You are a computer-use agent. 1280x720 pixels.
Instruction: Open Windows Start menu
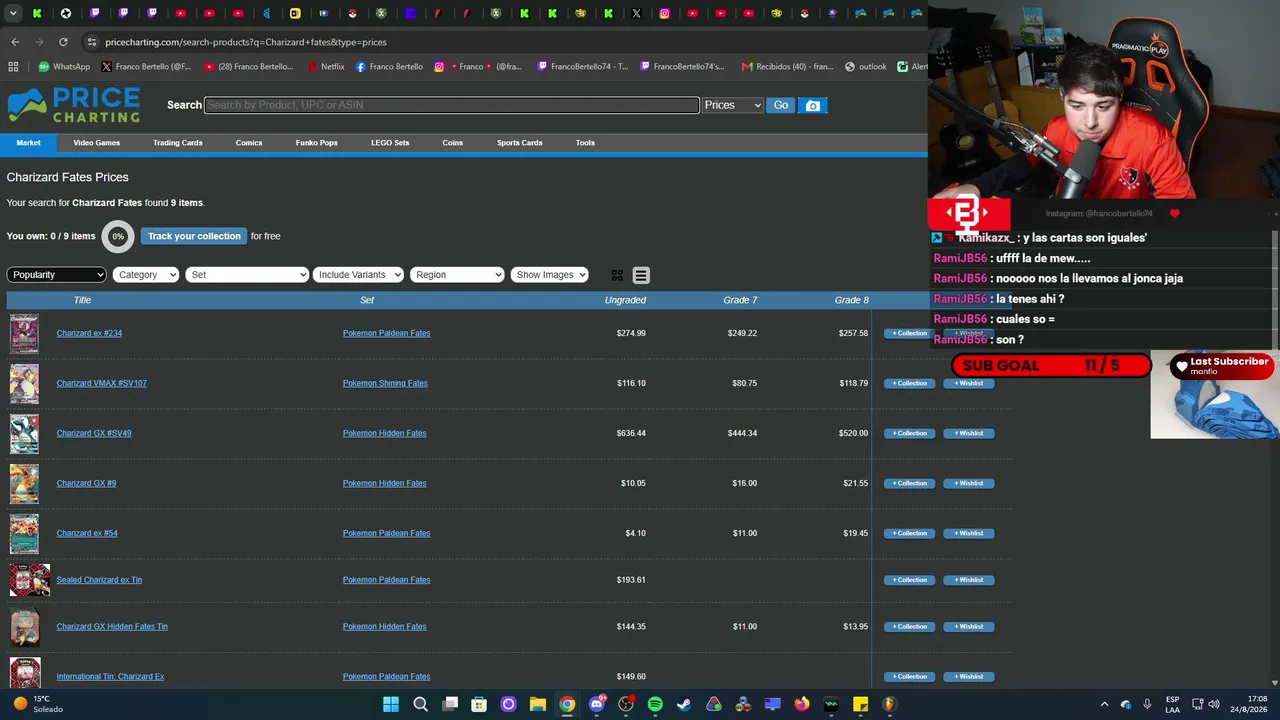click(391, 704)
